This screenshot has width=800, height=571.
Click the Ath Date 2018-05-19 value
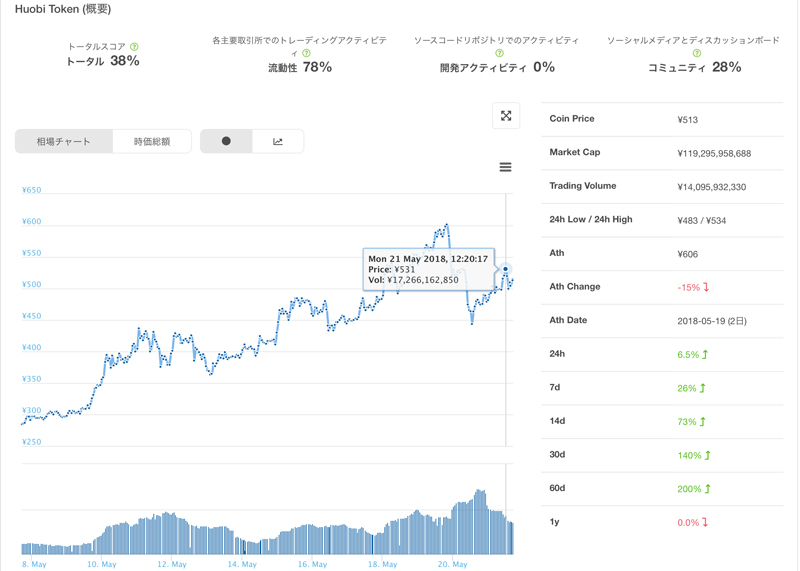[x=712, y=321]
